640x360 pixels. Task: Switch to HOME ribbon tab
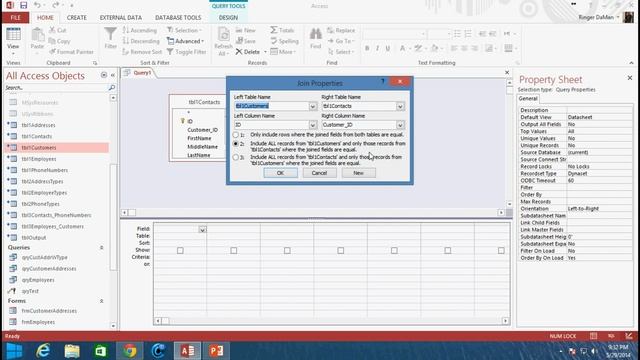[45, 18]
